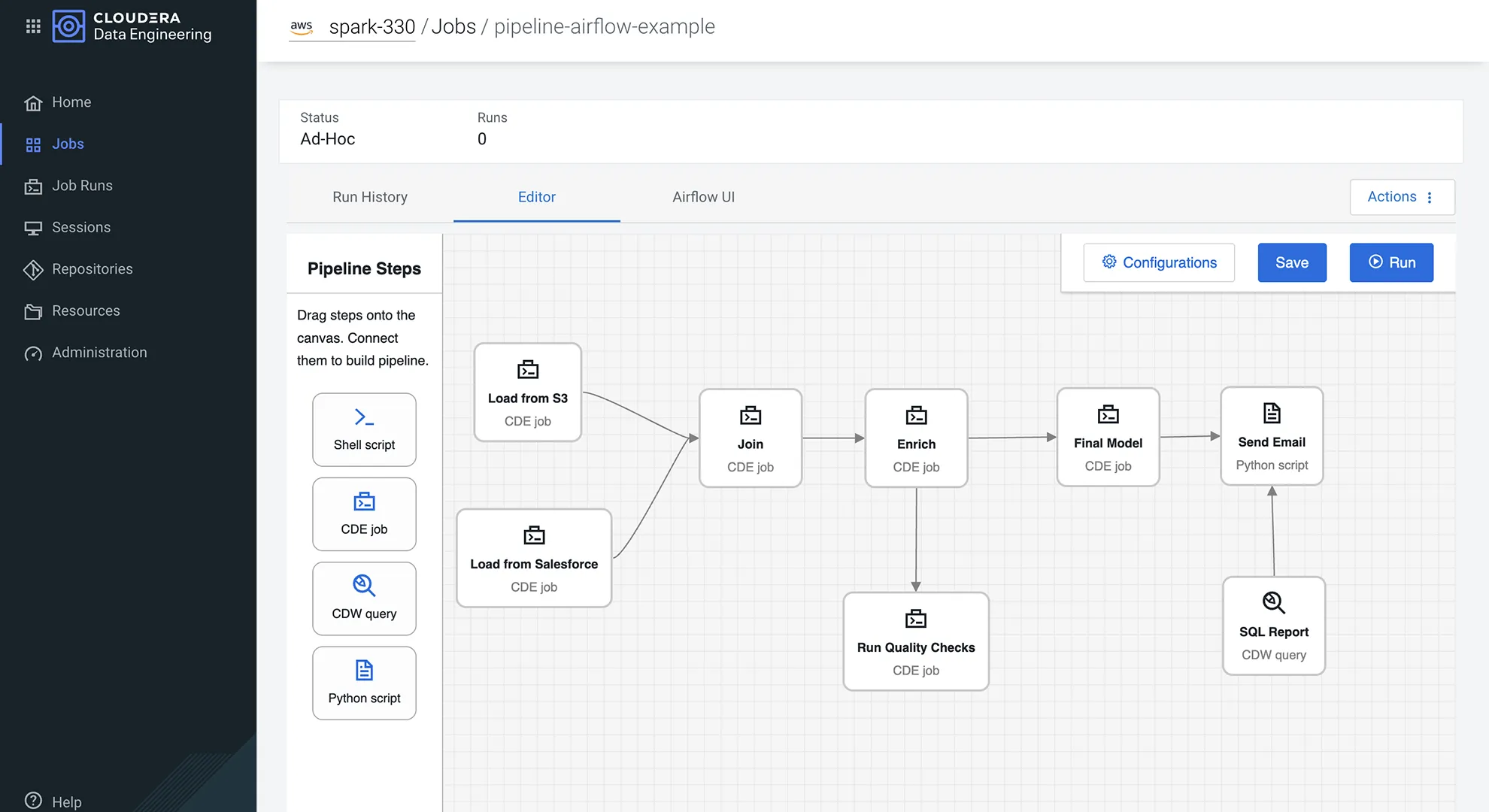This screenshot has width=1489, height=812.
Task: Open the Administration section
Action: coord(99,352)
